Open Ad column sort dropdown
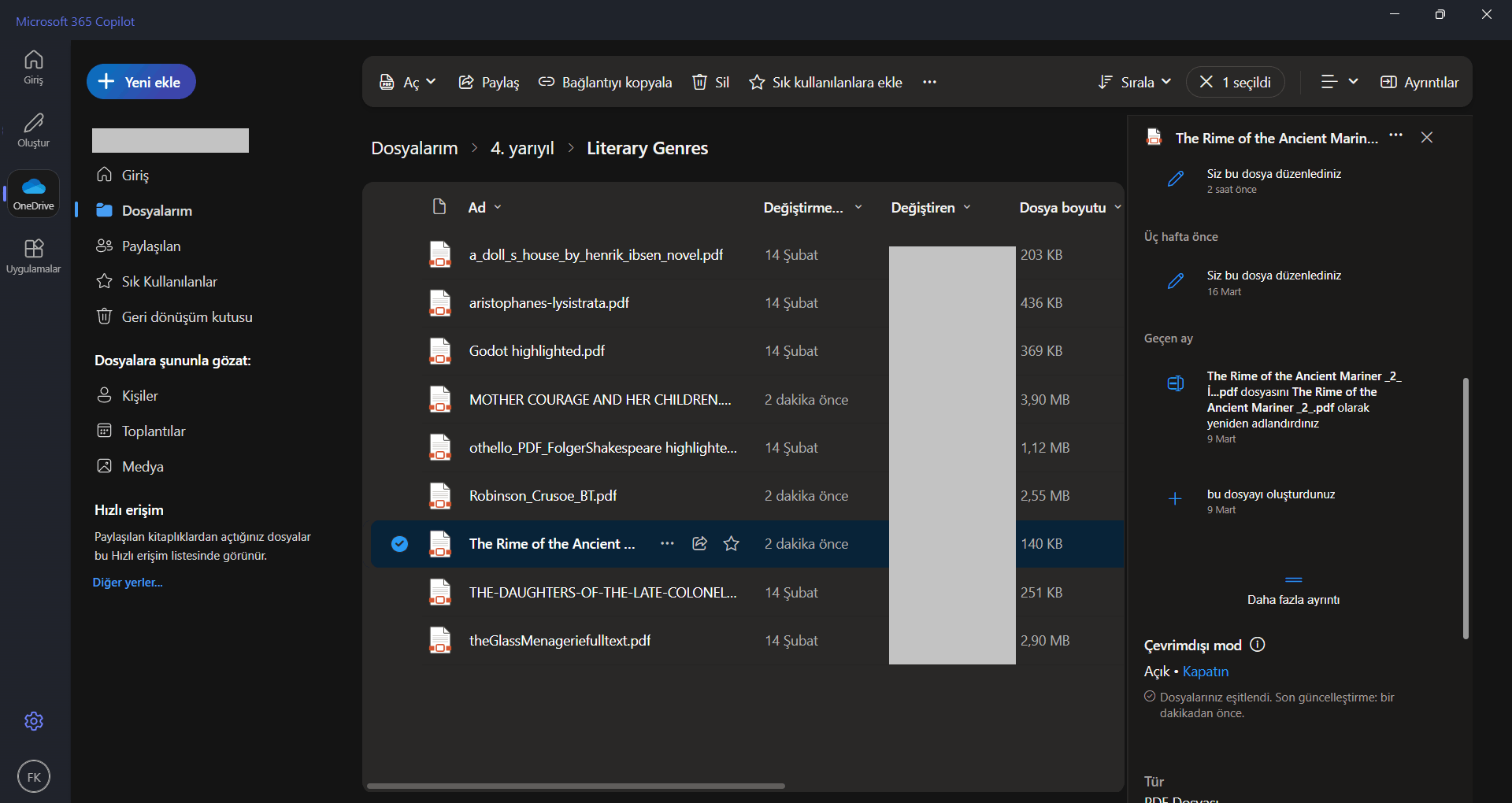The width and height of the screenshot is (1512, 803). [x=484, y=207]
